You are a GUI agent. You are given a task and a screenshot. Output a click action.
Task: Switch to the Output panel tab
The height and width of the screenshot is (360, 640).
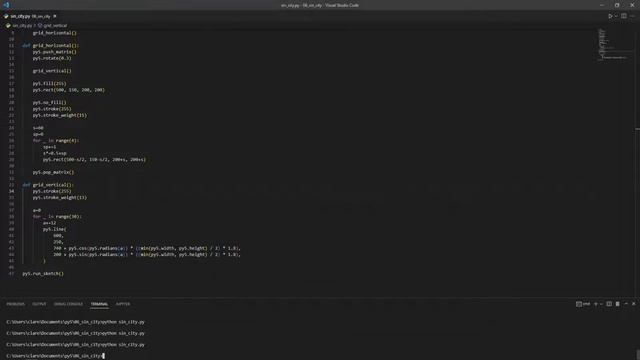tap(39, 304)
